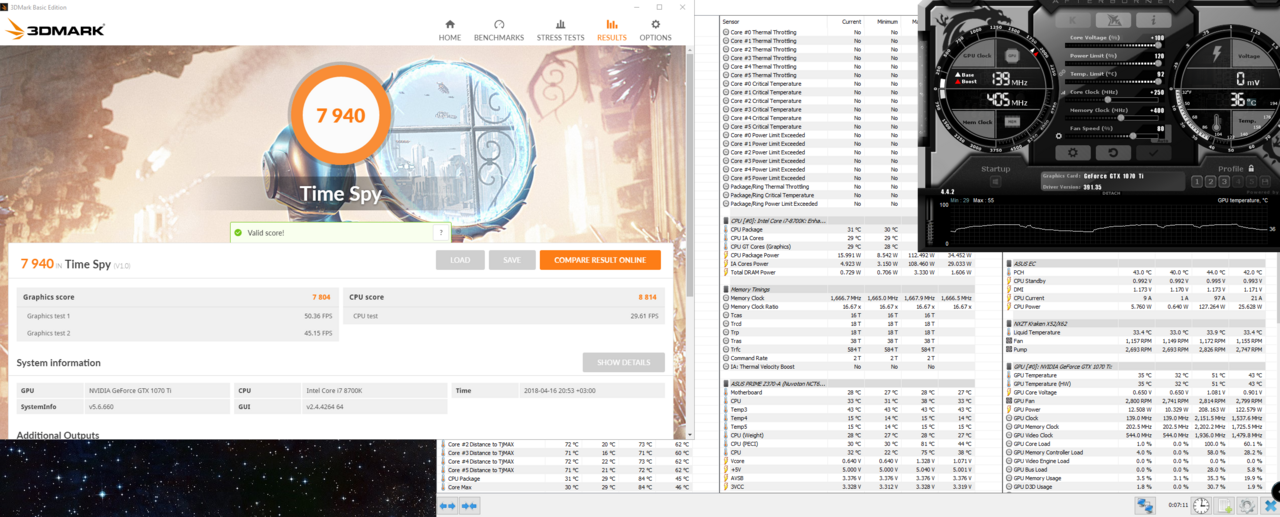Click the Current column header in HWiNFO
The width and height of the screenshot is (1280, 517).
coord(851,20)
